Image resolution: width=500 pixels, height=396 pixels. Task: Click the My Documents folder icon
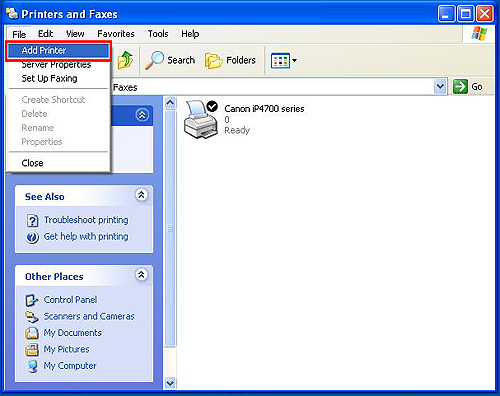[x=32, y=333]
